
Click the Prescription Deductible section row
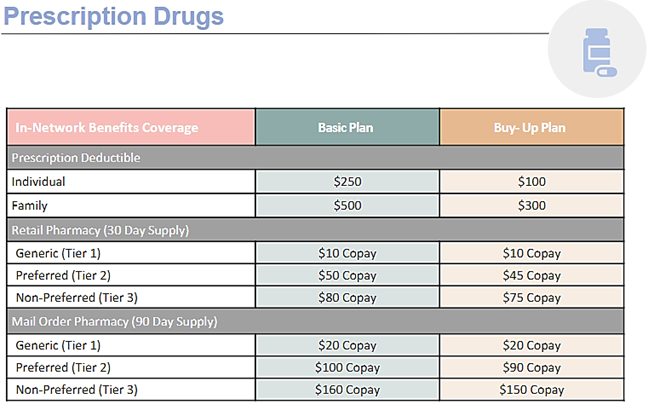[x=316, y=157]
